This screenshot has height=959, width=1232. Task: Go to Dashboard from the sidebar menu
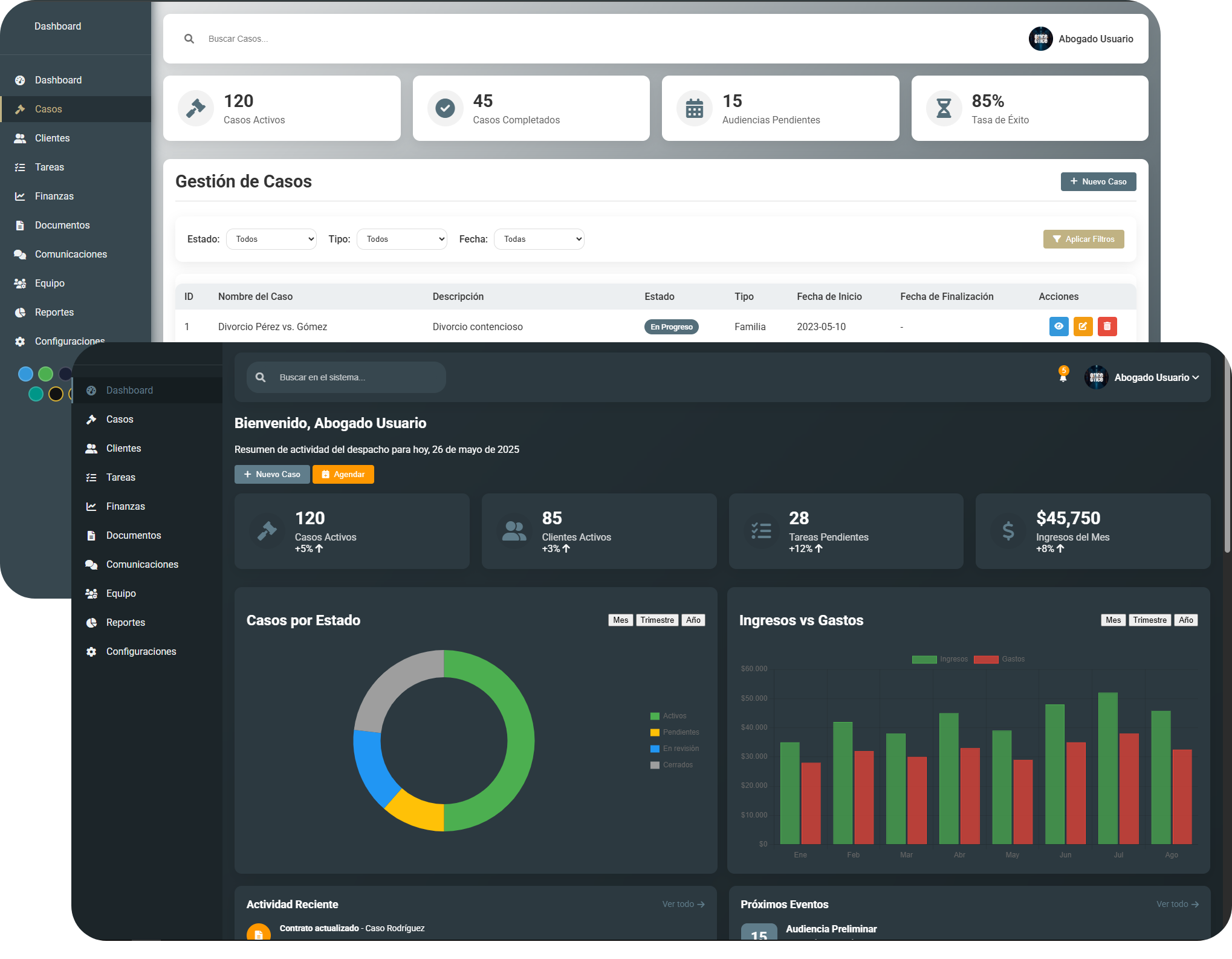click(x=129, y=390)
